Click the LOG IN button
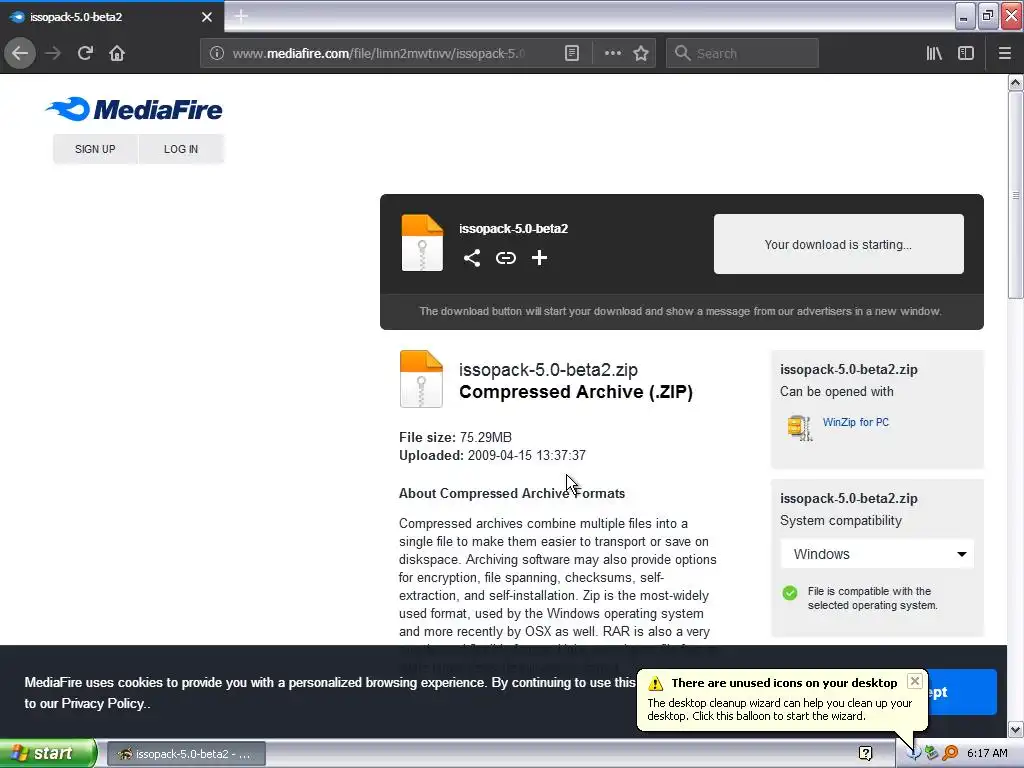Image resolution: width=1024 pixels, height=768 pixels. tap(181, 149)
